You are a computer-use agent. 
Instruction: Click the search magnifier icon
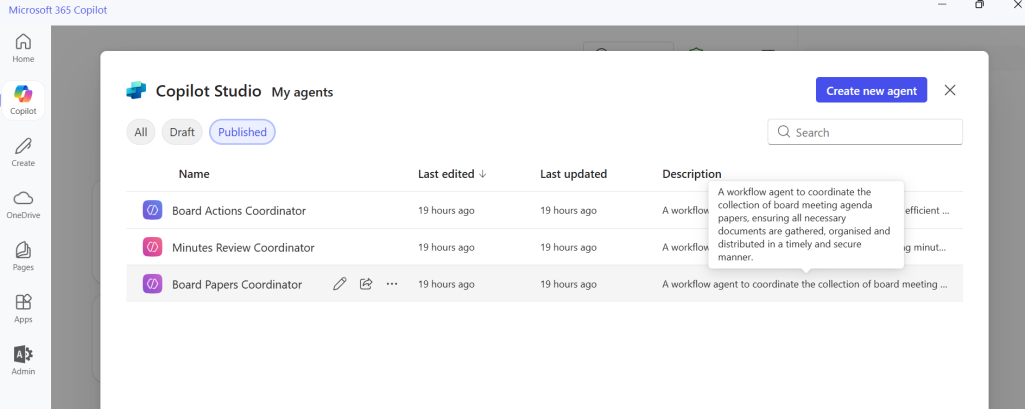pos(783,132)
